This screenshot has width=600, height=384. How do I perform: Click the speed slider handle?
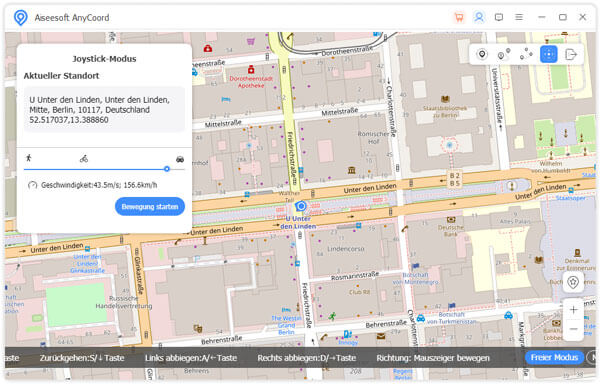pyautogui.click(x=167, y=169)
